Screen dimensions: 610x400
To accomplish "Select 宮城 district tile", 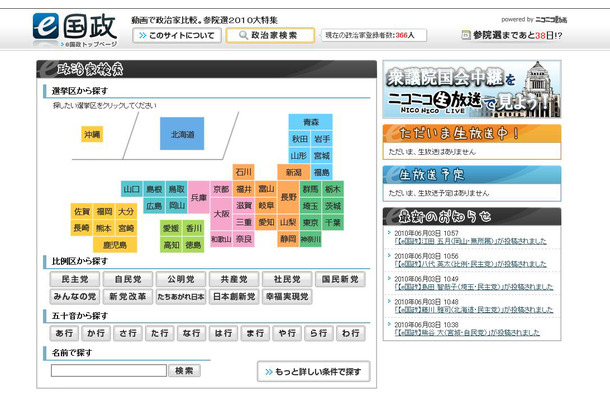I will coord(322,156).
